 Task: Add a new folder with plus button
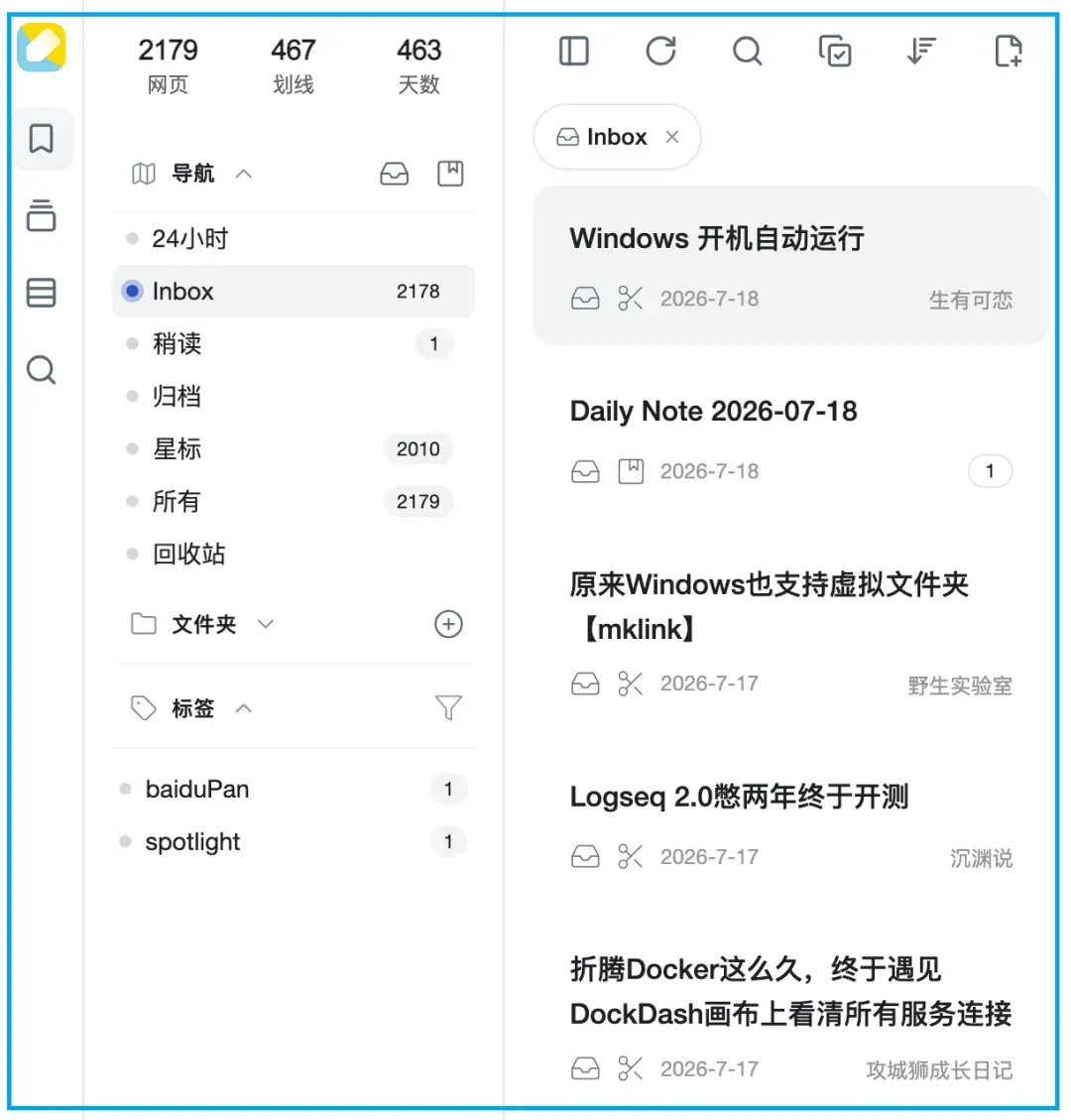point(448,624)
